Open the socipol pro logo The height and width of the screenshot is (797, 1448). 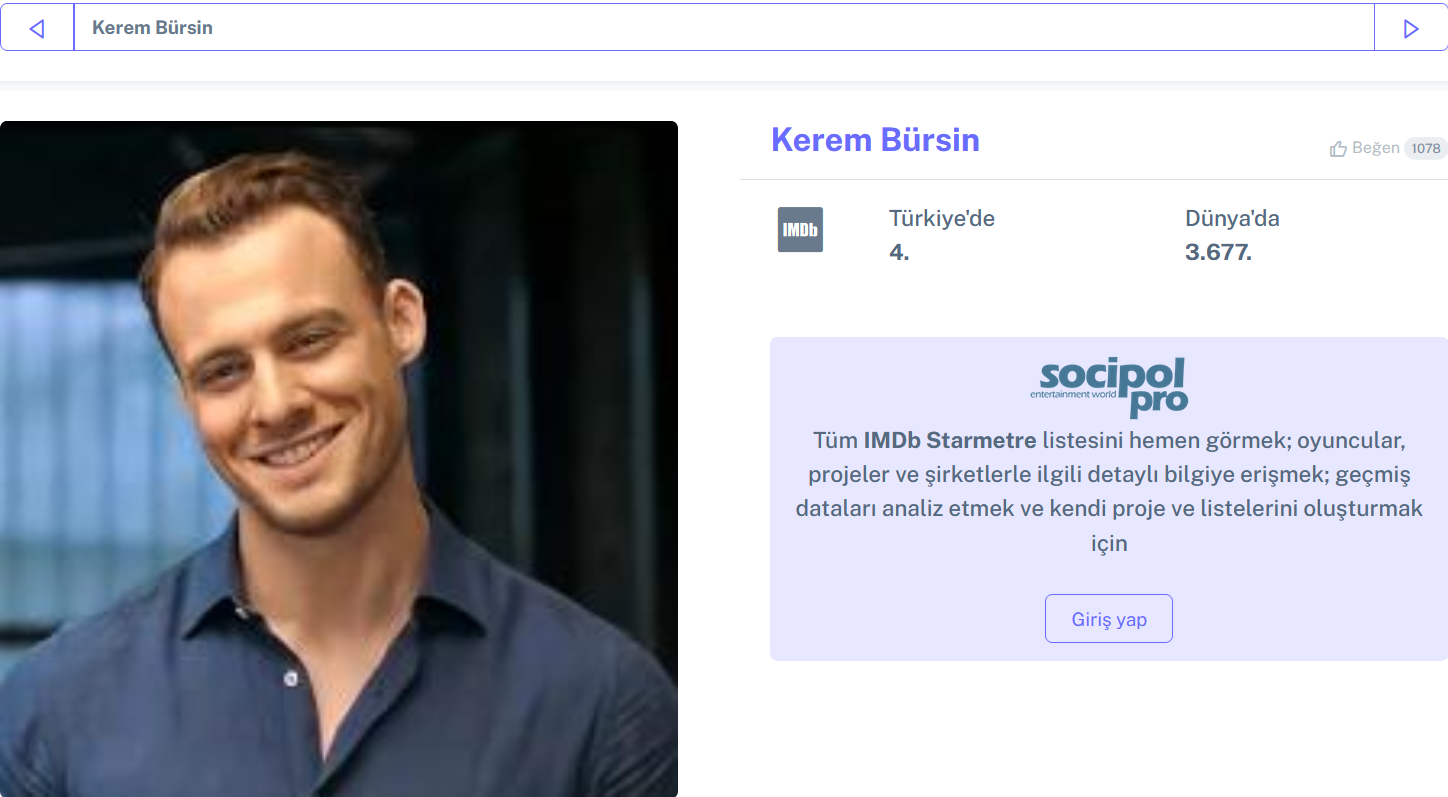point(1109,388)
